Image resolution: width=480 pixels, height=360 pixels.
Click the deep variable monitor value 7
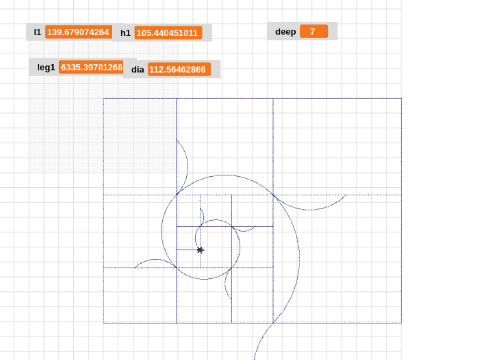tap(314, 31)
